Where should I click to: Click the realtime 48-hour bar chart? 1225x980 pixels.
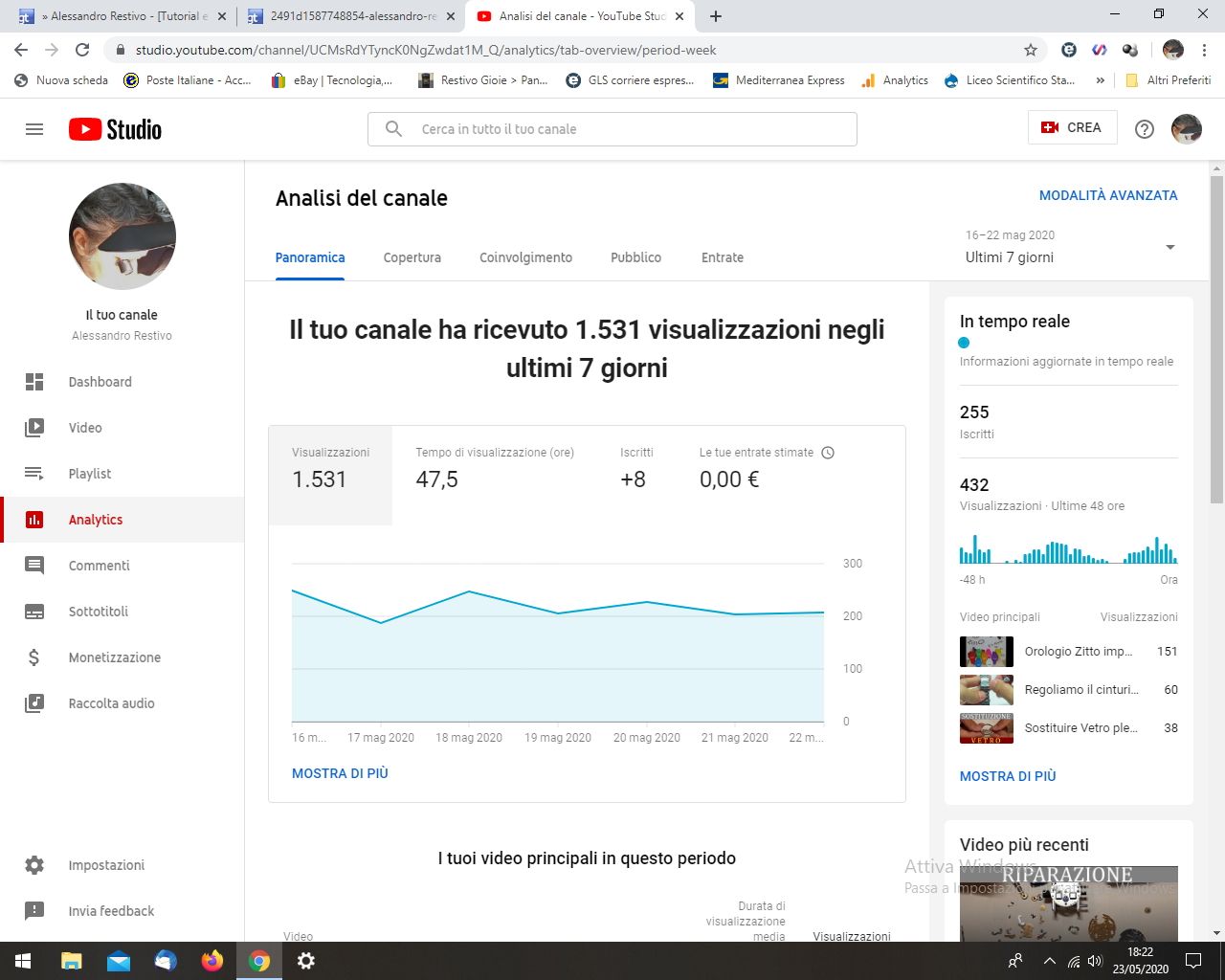(1069, 549)
